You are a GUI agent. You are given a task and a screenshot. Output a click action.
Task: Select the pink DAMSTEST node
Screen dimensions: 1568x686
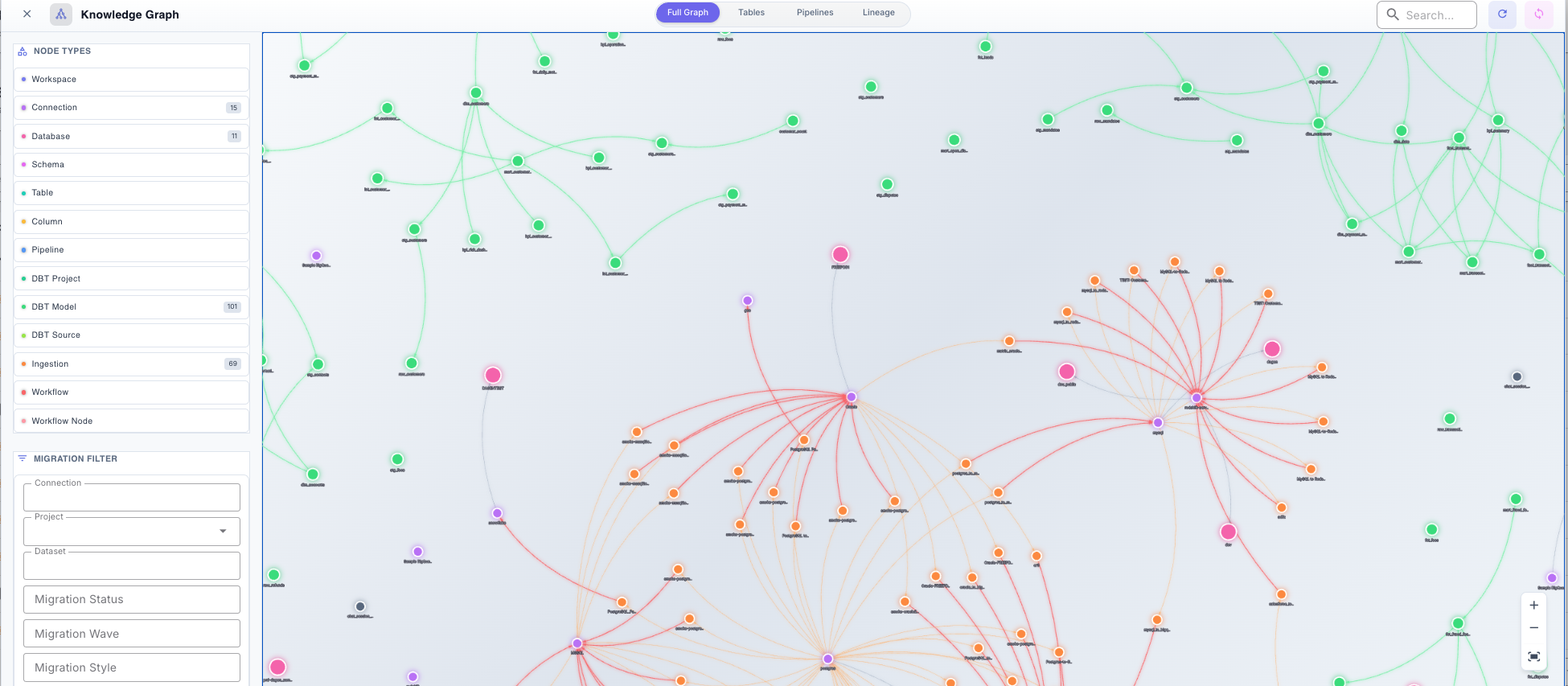coord(493,375)
